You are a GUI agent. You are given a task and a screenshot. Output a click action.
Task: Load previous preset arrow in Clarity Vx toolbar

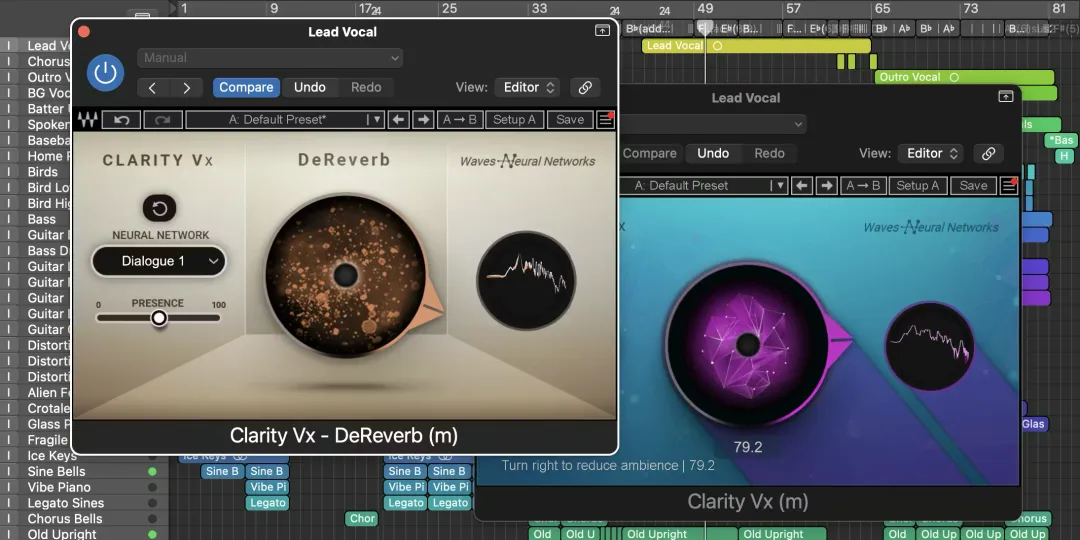pyautogui.click(x=801, y=186)
